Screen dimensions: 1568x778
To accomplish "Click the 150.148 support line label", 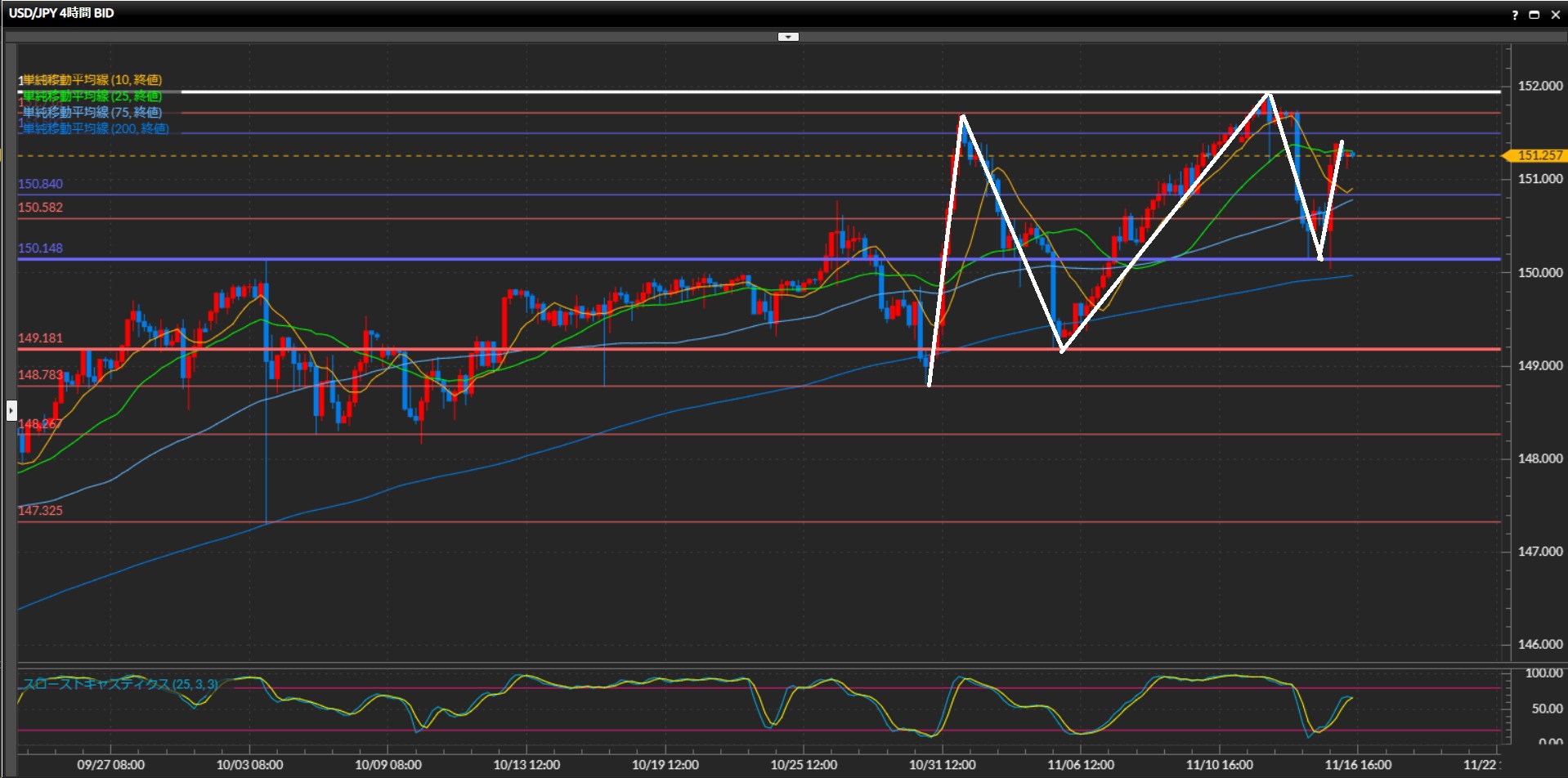I will tap(41, 248).
